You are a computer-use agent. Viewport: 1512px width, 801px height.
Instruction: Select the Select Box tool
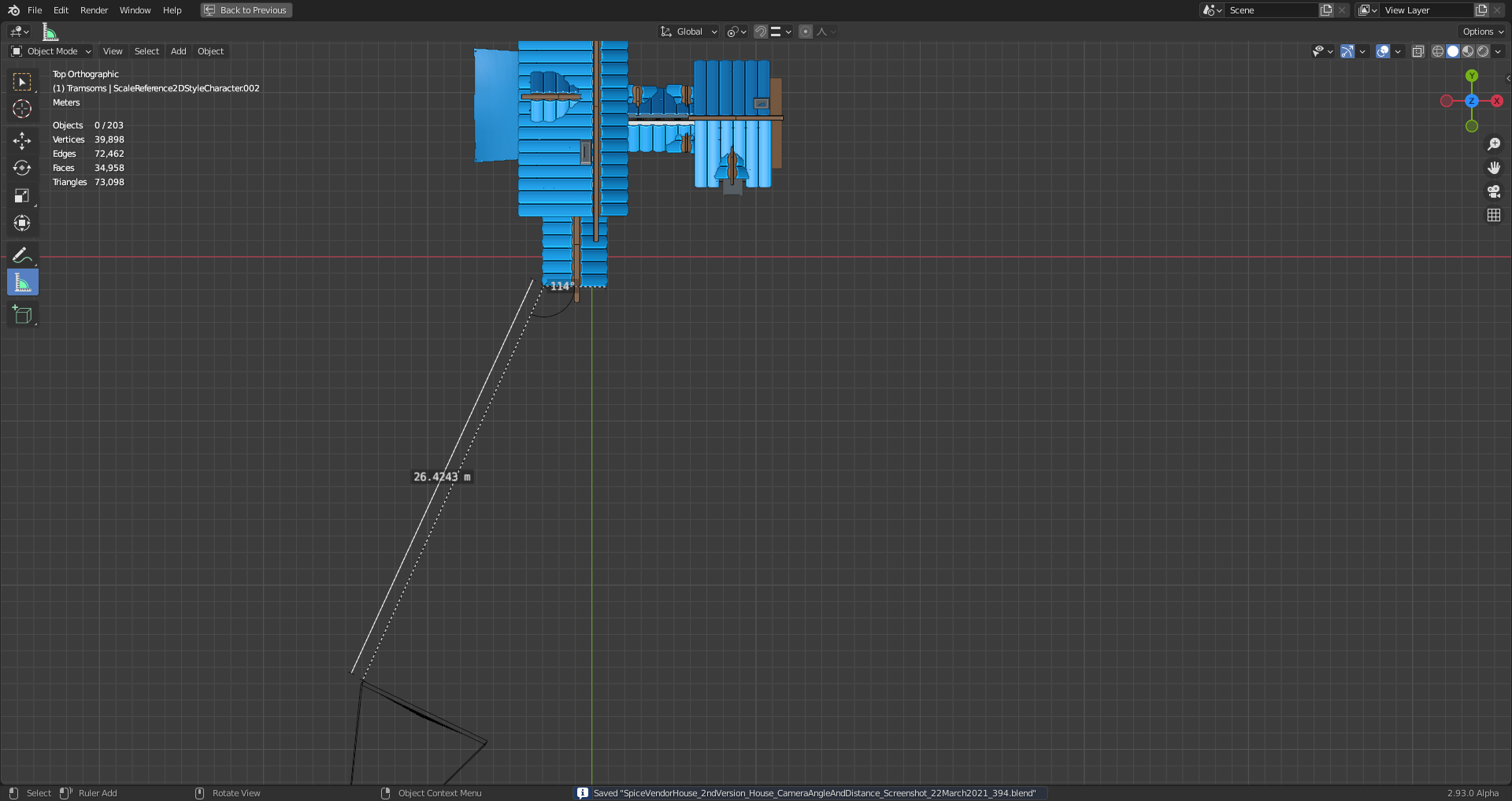click(x=22, y=82)
